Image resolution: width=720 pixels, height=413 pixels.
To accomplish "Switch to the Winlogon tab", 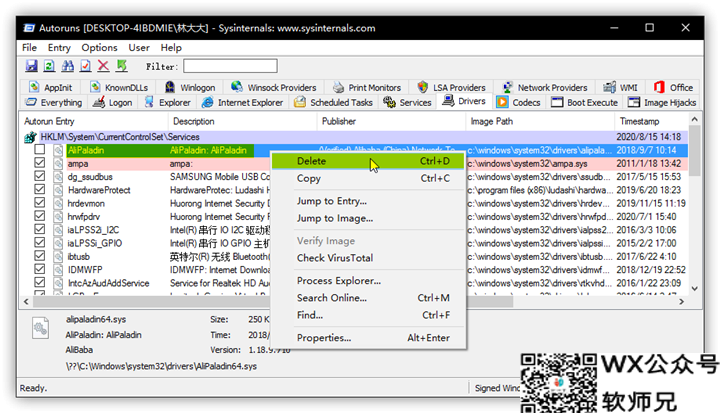I will pyautogui.click(x=190, y=87).
